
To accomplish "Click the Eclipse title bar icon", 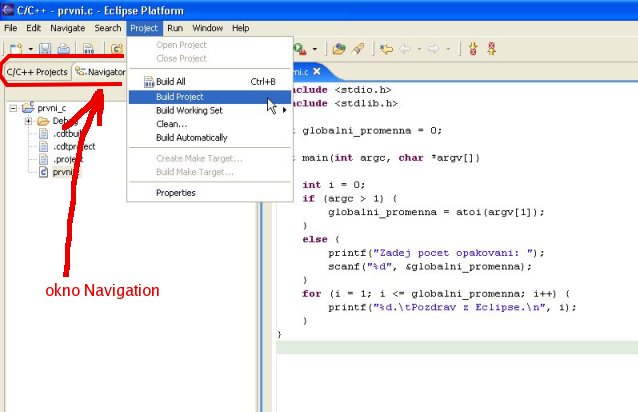I will coord(8,9).
